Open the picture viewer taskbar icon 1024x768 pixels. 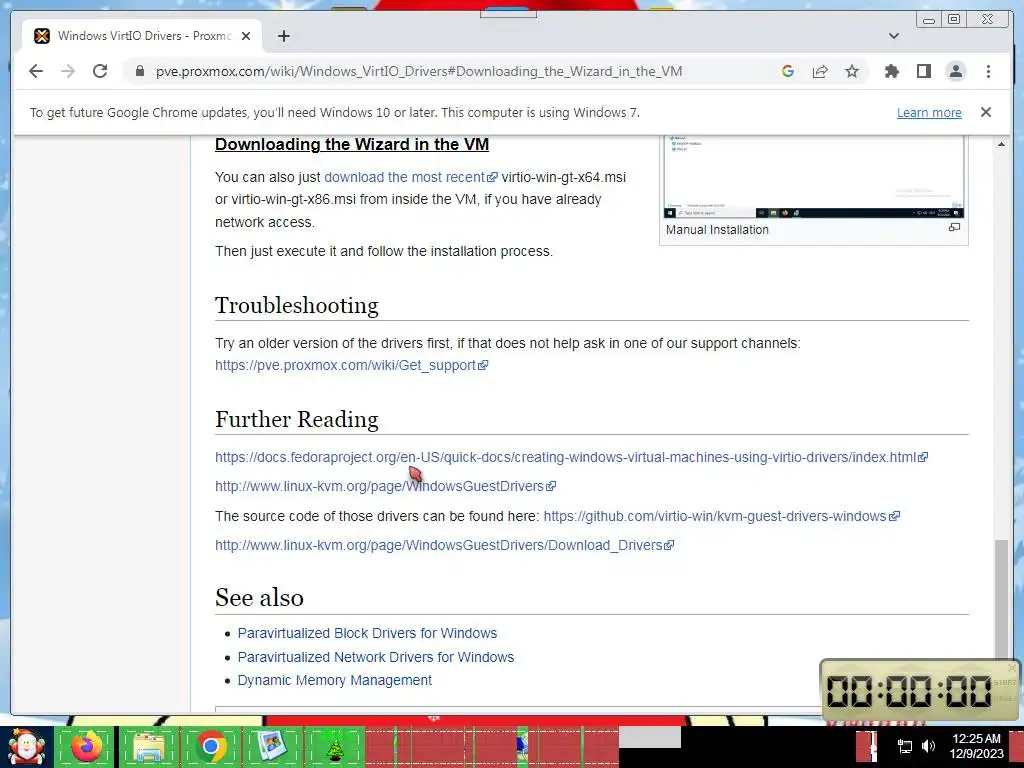272,747
